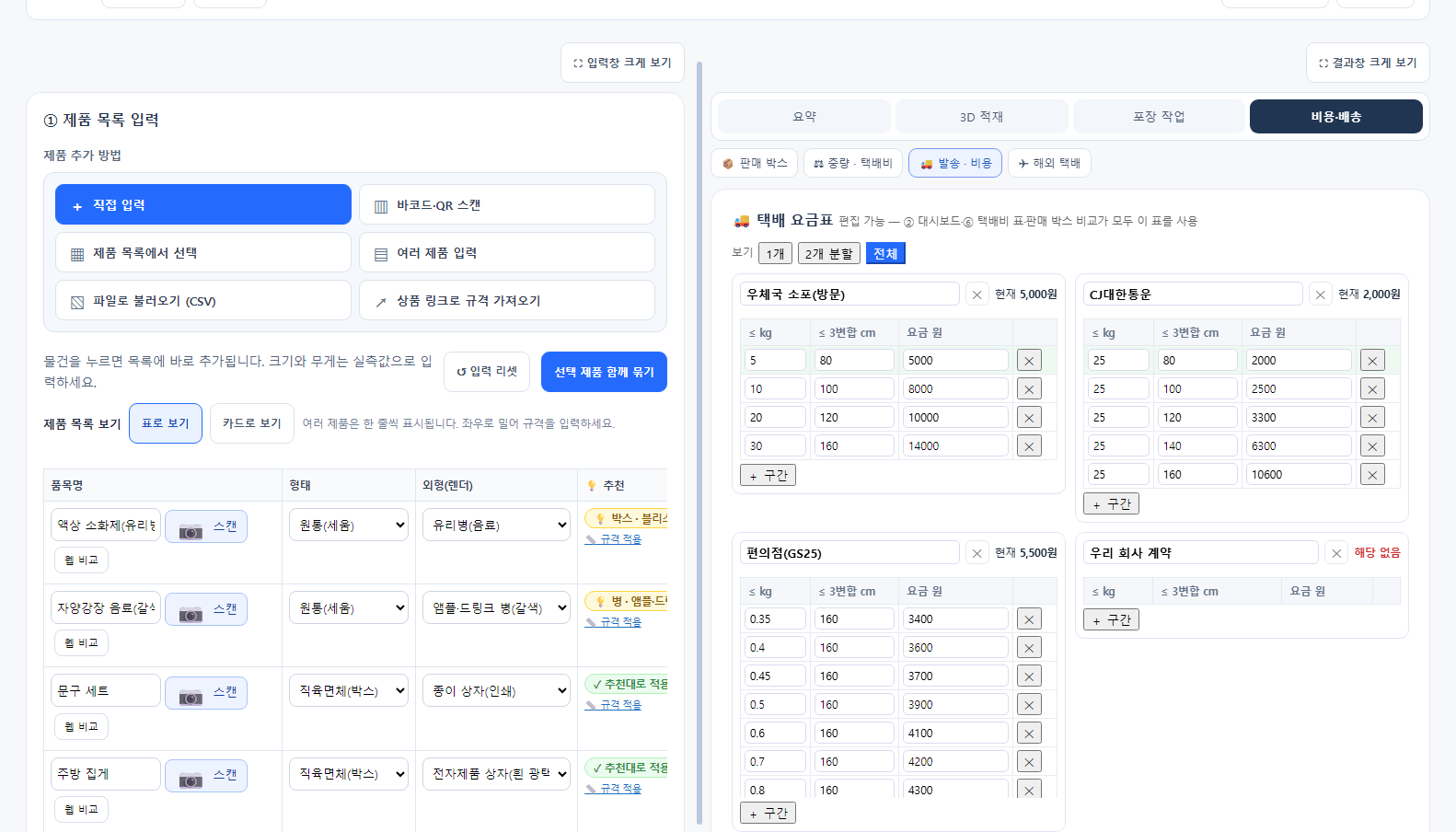The height and width of the screenshot is (832, 1456).
Task: Open 상품 링크로 규격 가져오기
Action: pyautogui.click(x=507, y=300)
